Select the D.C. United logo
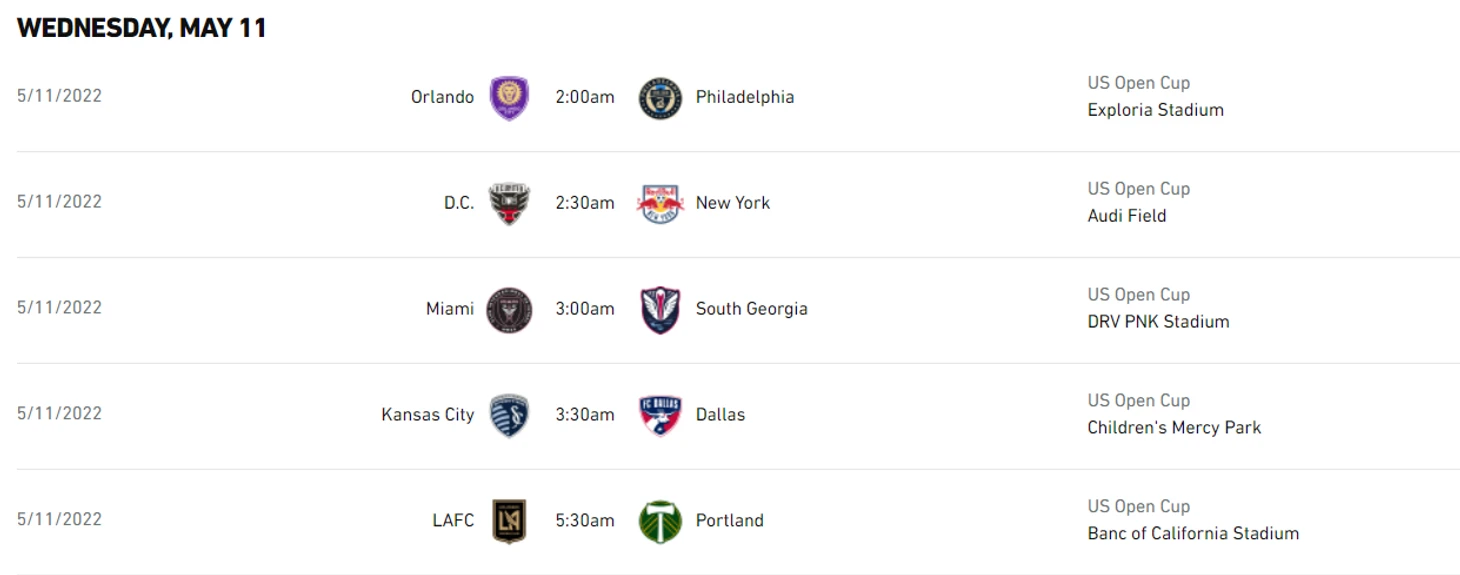 [509, 204]
